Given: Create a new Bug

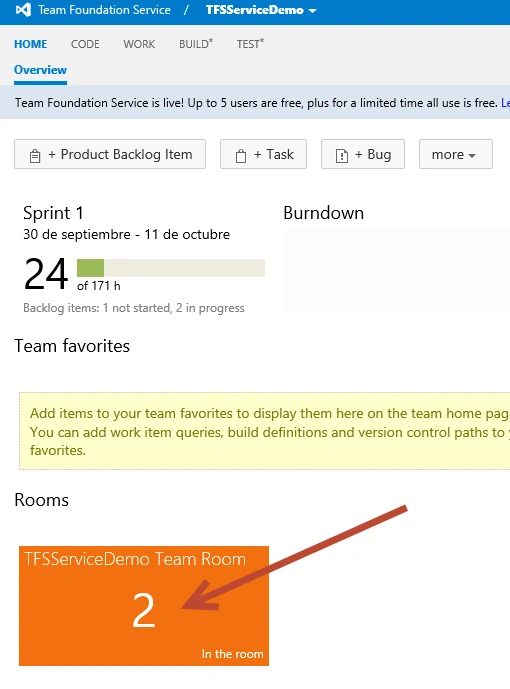Looking at the screenshot, I should pos(363,154).
